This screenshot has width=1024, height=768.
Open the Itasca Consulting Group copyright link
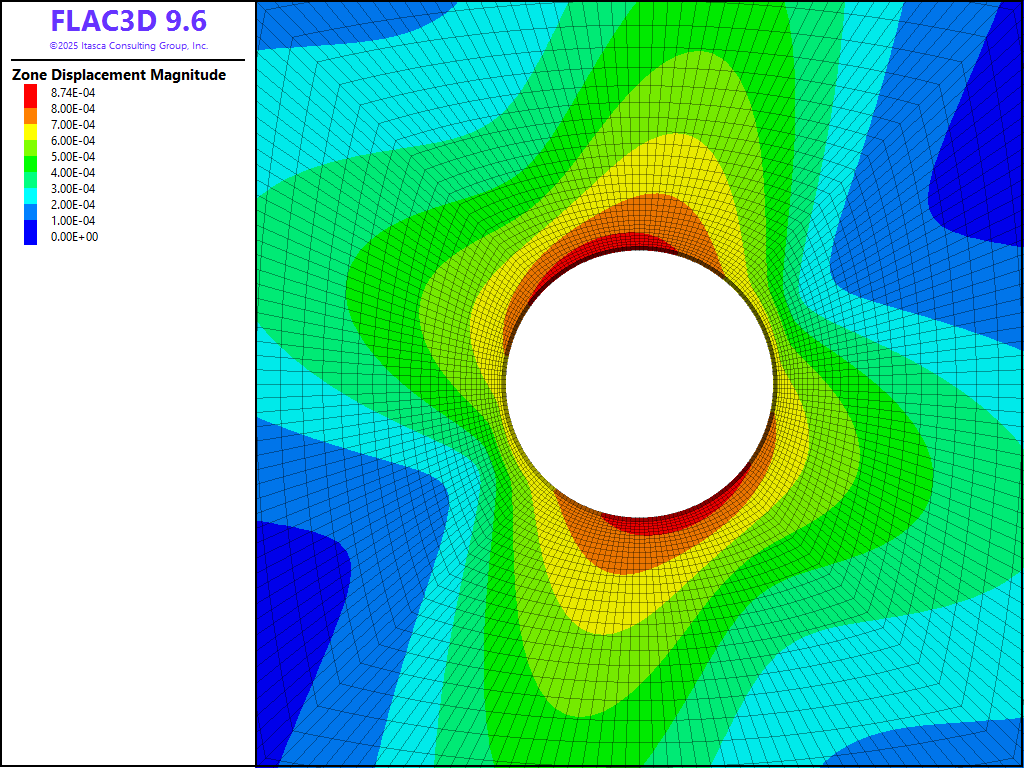pos(128,46)
